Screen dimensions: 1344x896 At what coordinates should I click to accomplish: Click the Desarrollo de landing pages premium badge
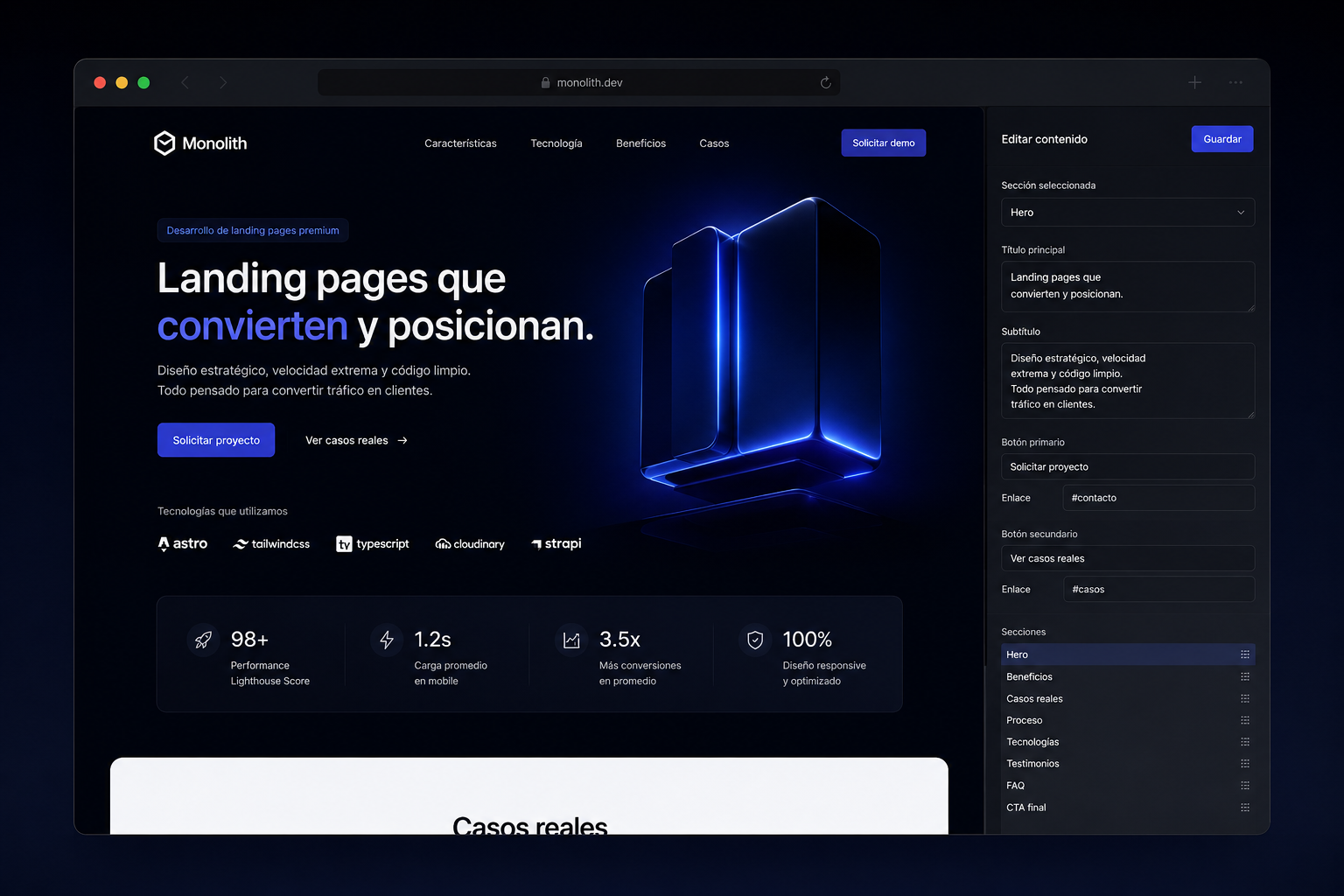253,230
